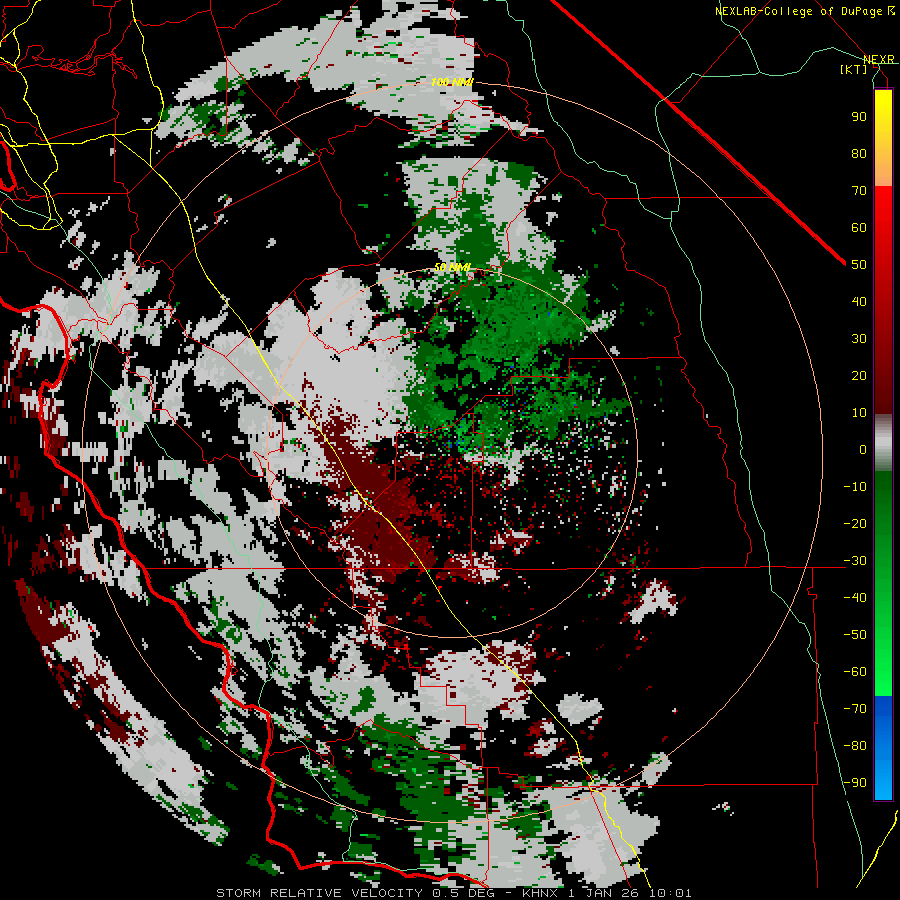Click the Storm Relative Velocity caption at bottom

tap(454, 893)
